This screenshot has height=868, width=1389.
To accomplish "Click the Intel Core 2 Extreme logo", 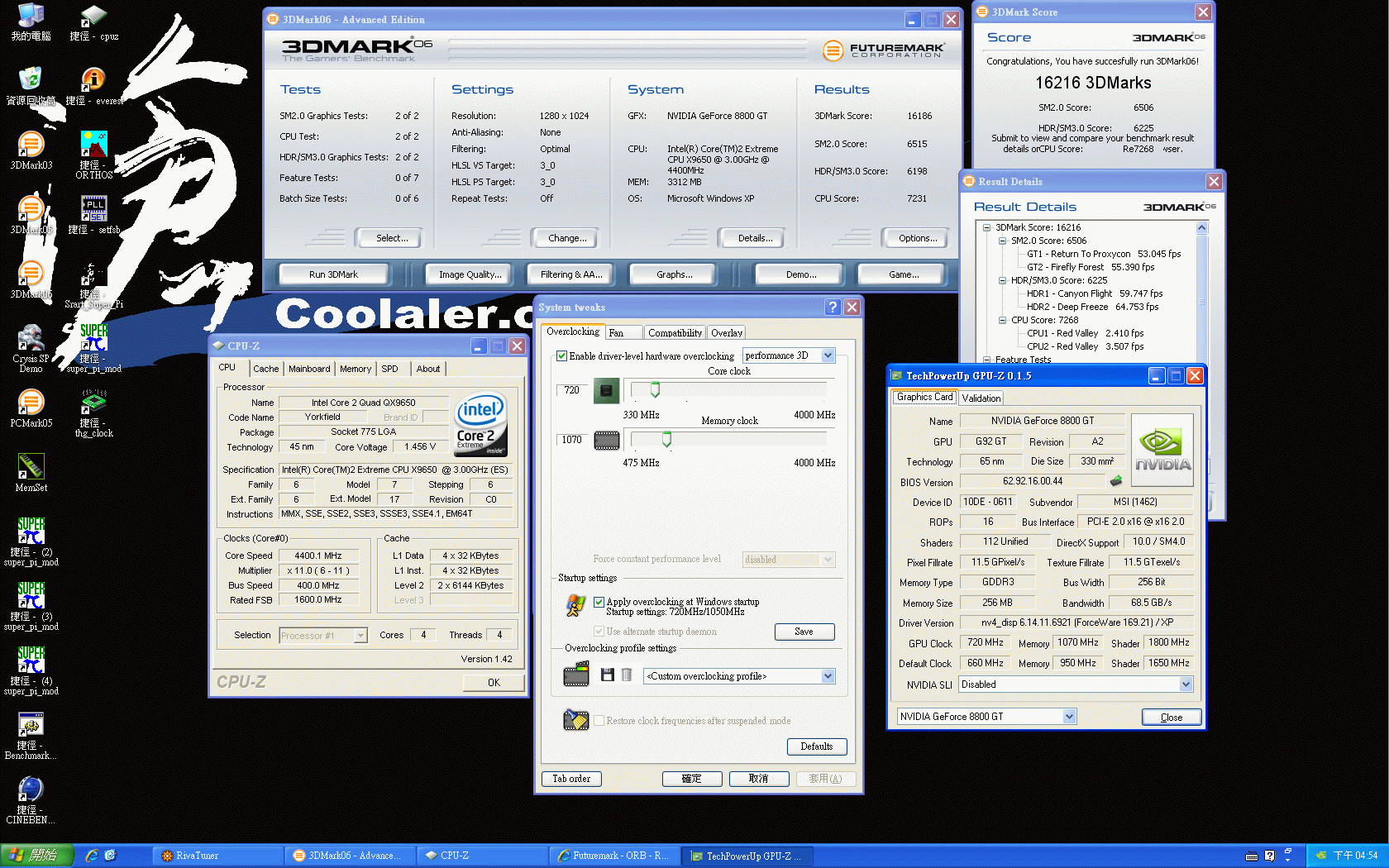I will click(x=481, y=424).
